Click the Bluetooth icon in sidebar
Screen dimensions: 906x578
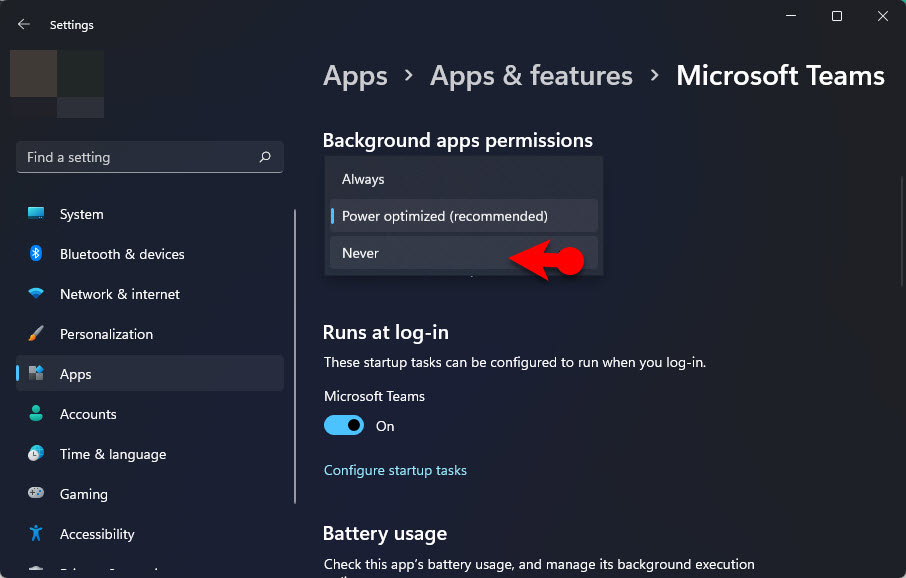36,253
